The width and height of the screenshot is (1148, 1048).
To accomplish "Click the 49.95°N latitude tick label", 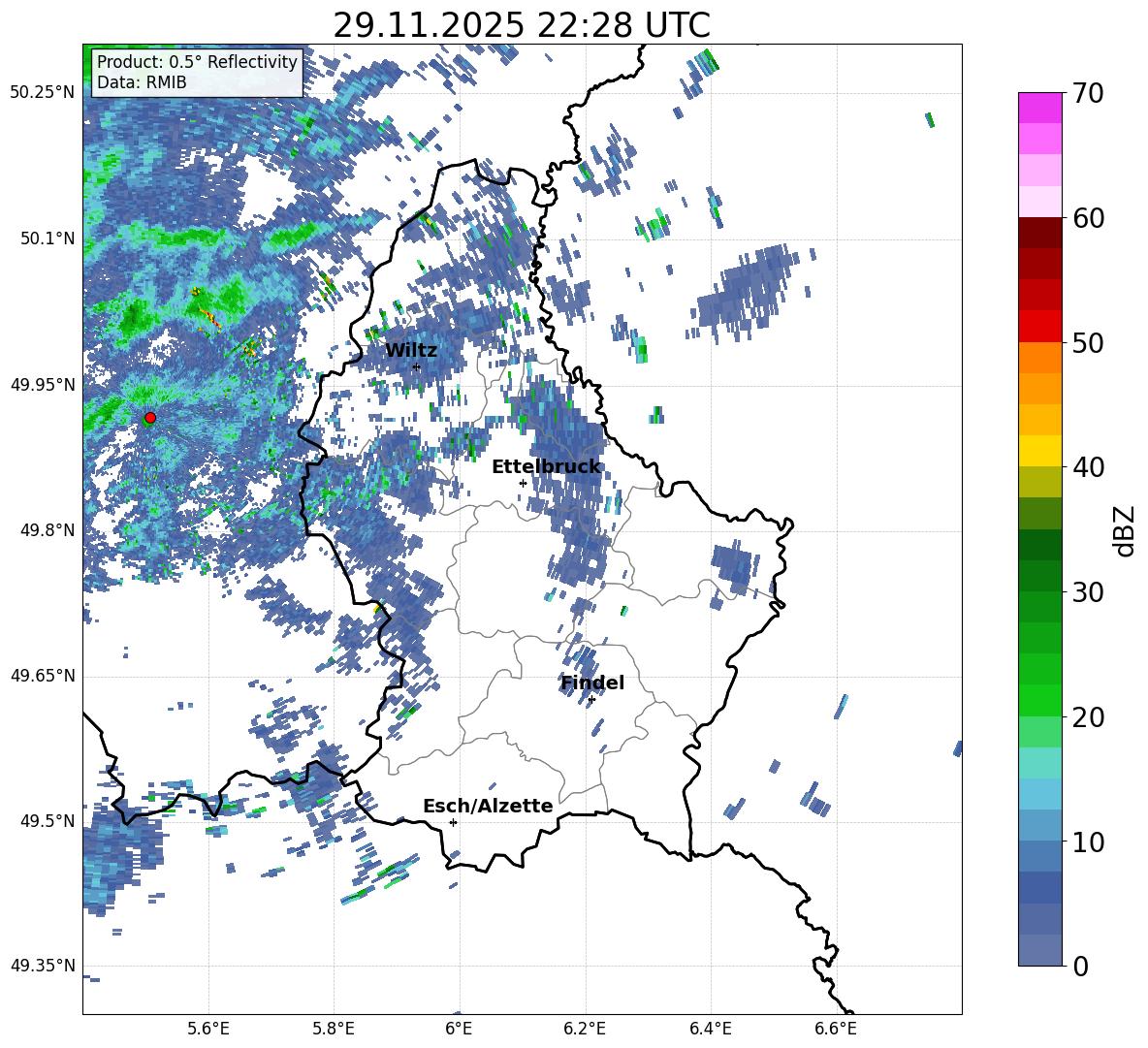I will (x=43, y=384).
